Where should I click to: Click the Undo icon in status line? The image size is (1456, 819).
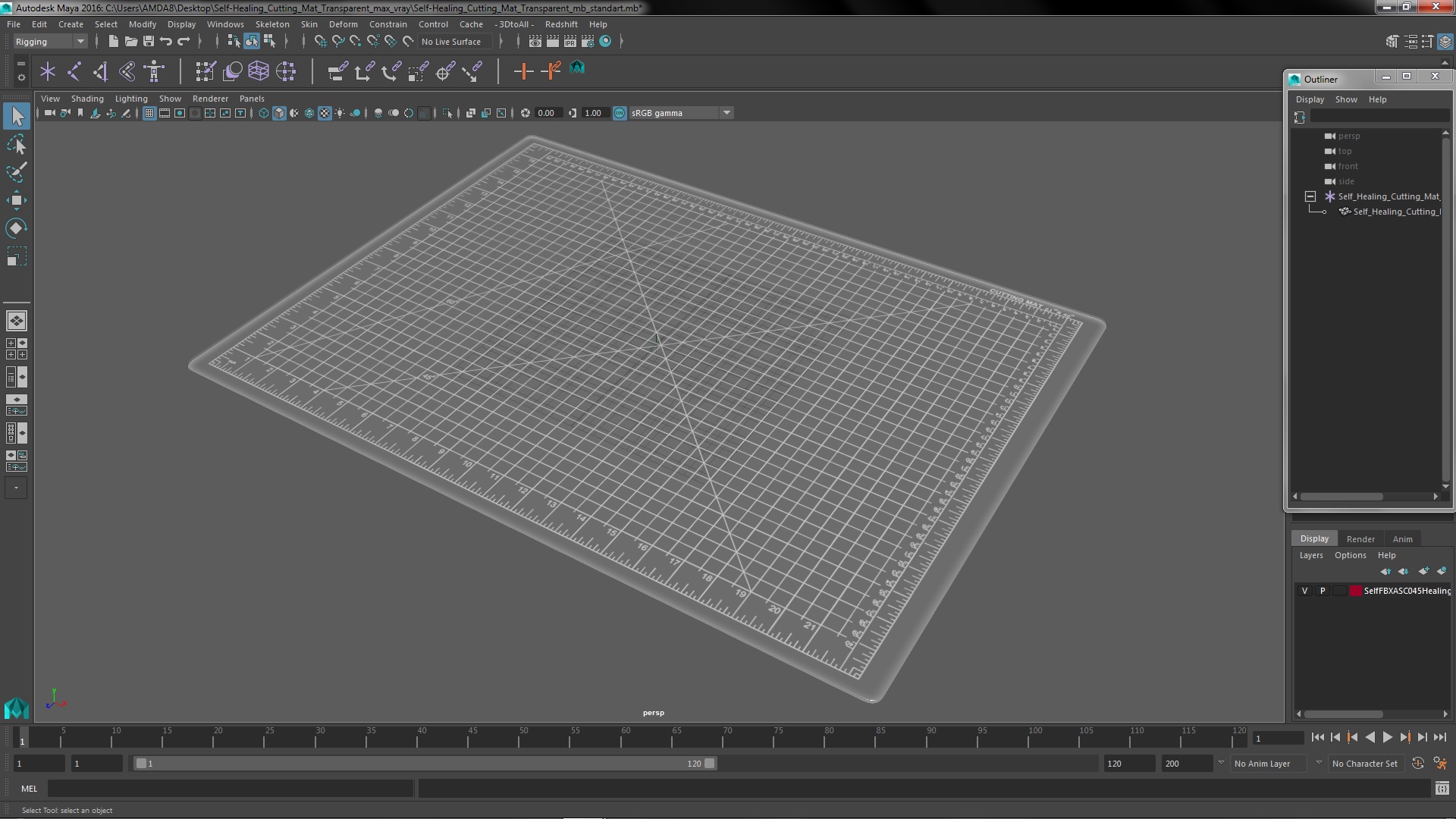click(x=166, y=42)
